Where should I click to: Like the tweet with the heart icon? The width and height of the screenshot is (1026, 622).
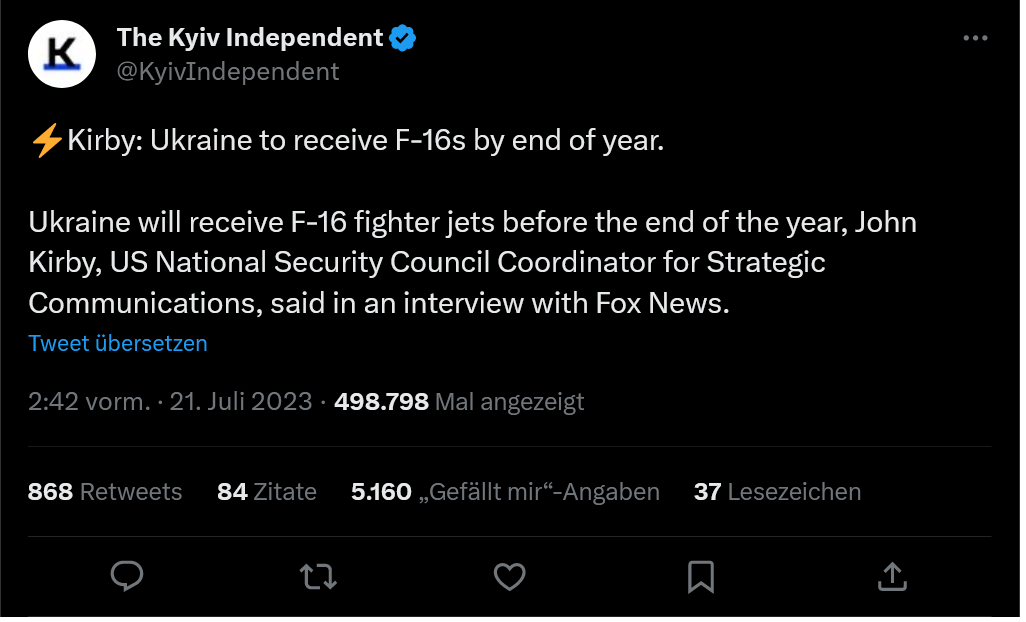(510, 575)
